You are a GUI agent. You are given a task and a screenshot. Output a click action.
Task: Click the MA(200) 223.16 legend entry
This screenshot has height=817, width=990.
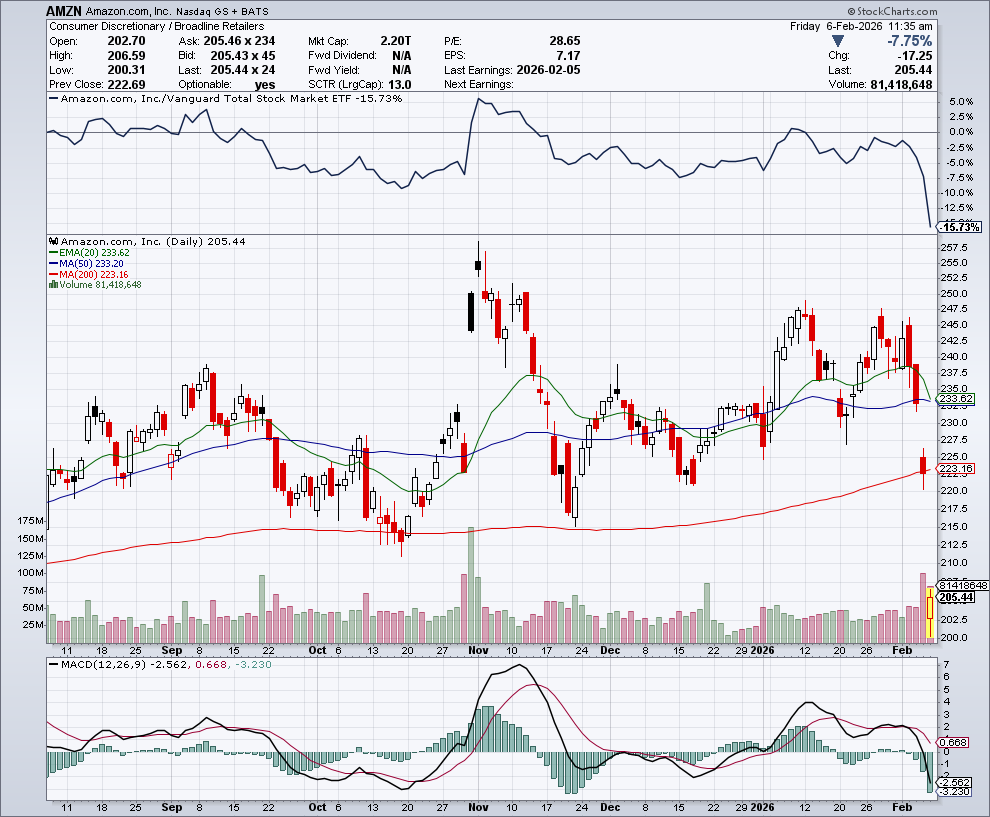click(x=93, y=274)
